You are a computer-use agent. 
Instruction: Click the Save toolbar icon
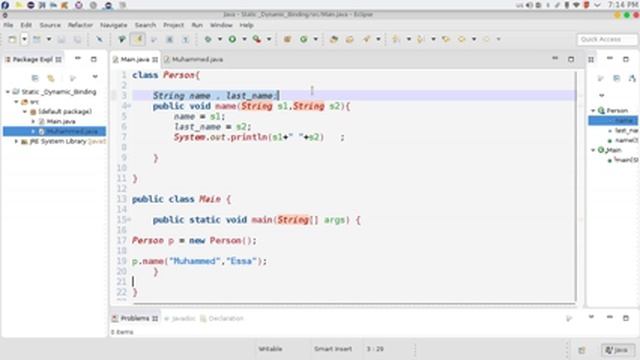tap(62, 39)
